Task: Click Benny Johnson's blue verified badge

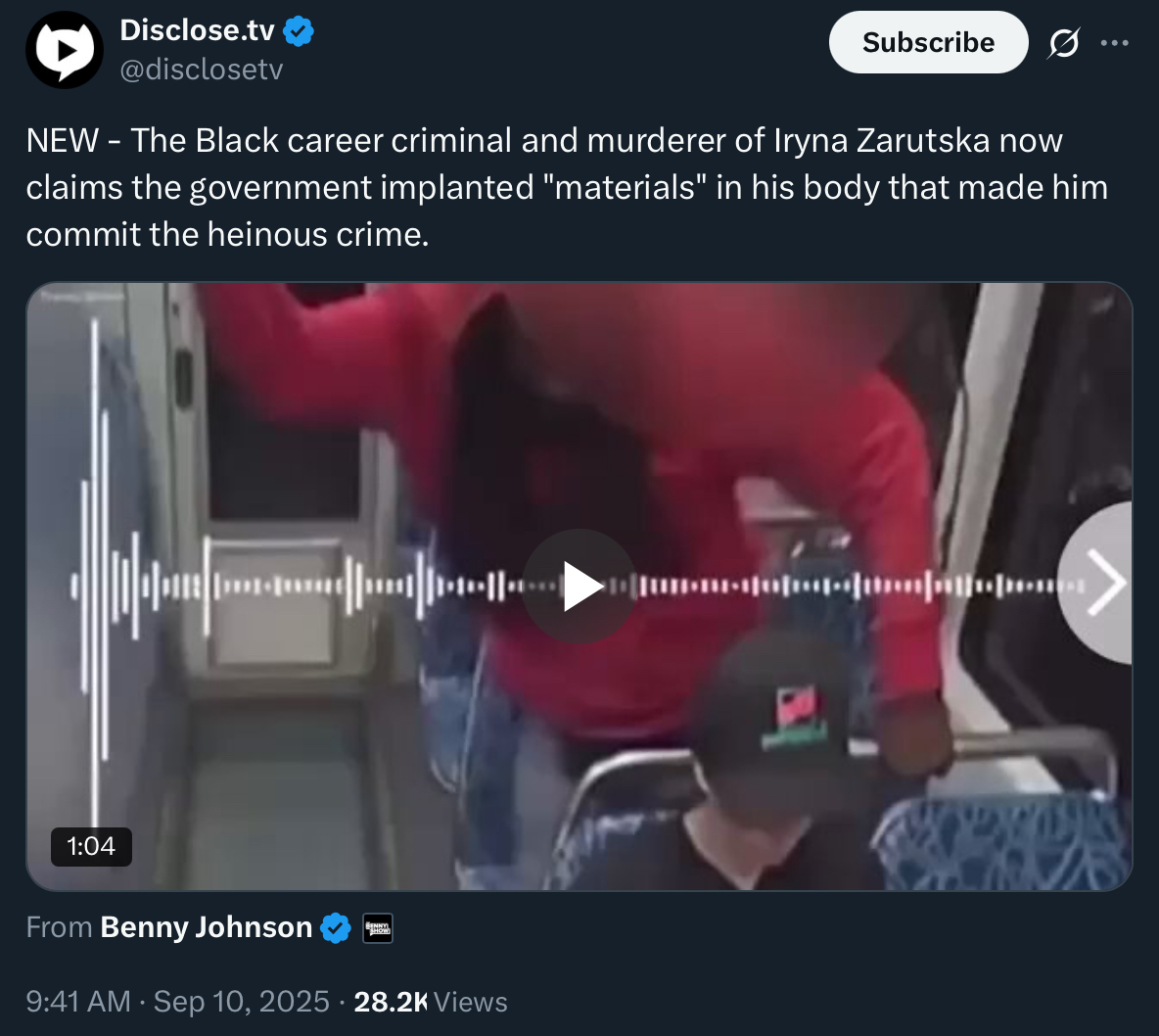Action: [x=336, y=927]
